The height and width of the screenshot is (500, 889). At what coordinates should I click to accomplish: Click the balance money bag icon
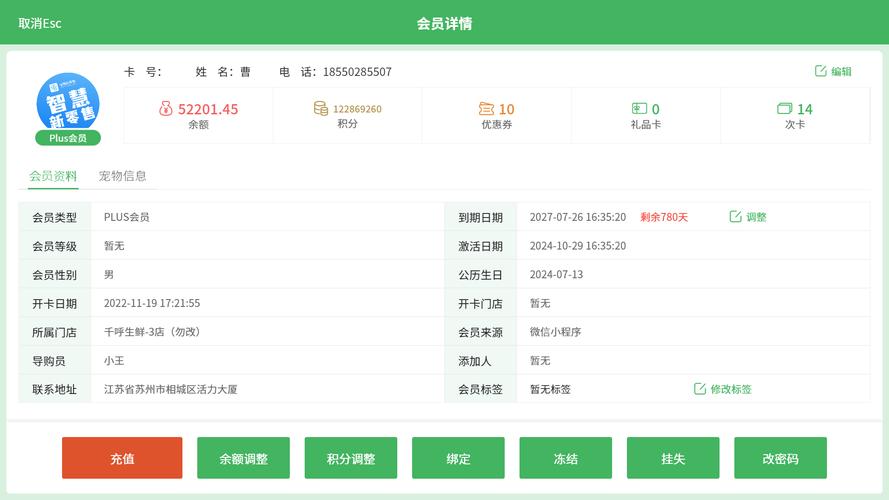[x=166, y=108]
